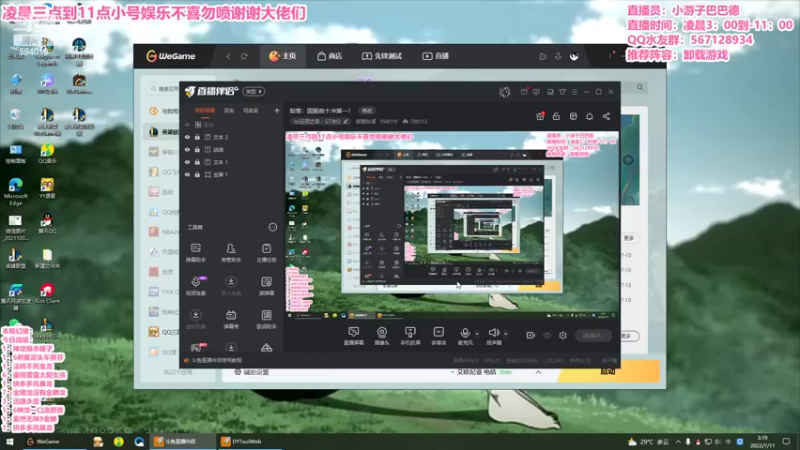
Task: Switch to the first scene tab
Action: tap(205, 110)
